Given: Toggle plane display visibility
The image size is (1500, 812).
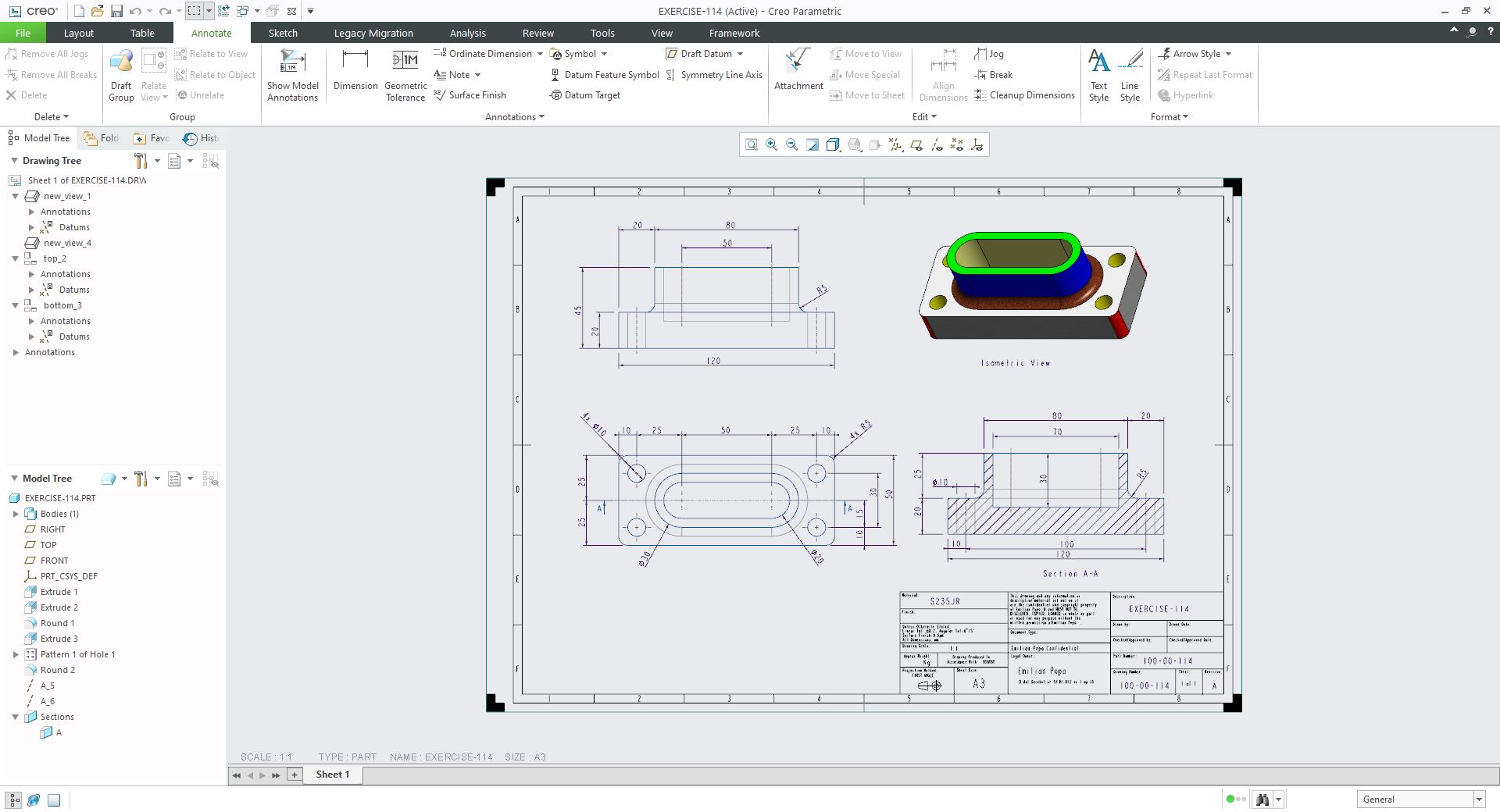Looking at the screenshot, I should point(916,144).
